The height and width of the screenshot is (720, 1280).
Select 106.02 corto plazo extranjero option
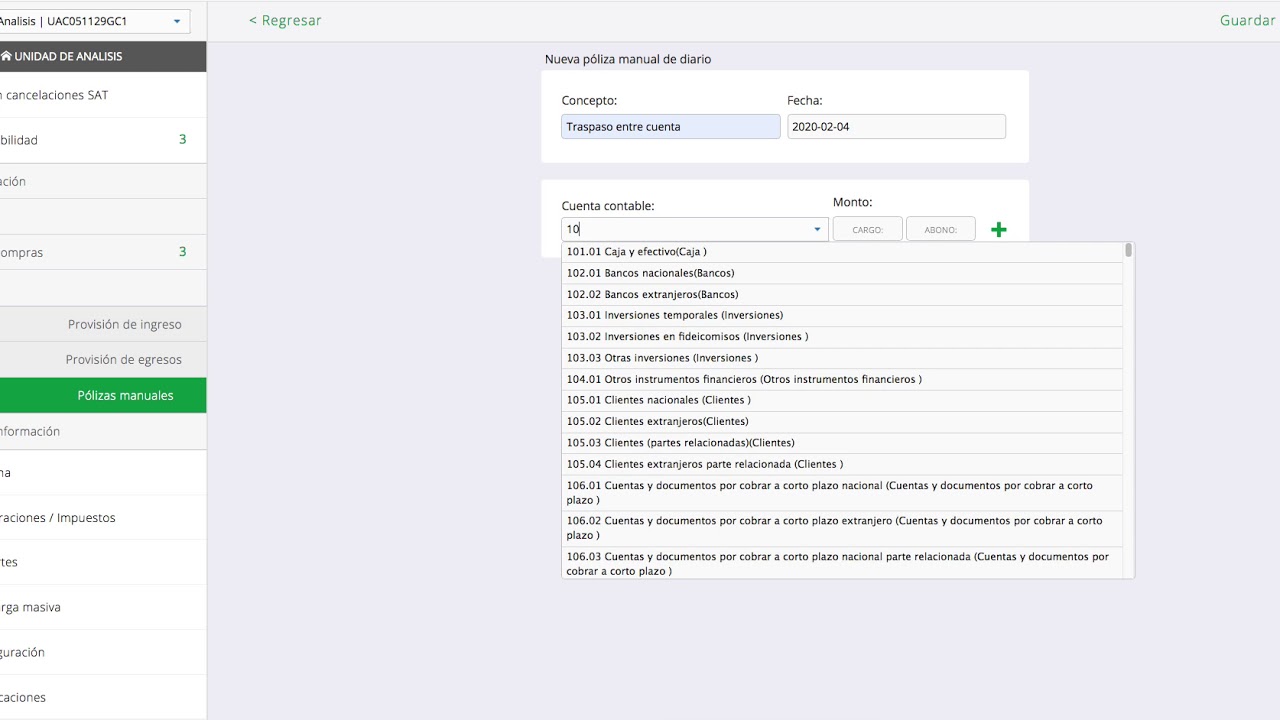click(x=842, y=528)
